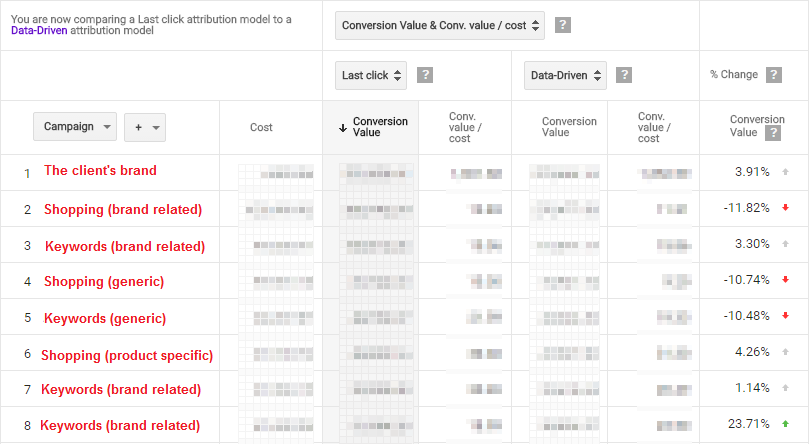Click the plus dropdown to add a dimension
Viewport: 809px width, 444px height.
144,127
